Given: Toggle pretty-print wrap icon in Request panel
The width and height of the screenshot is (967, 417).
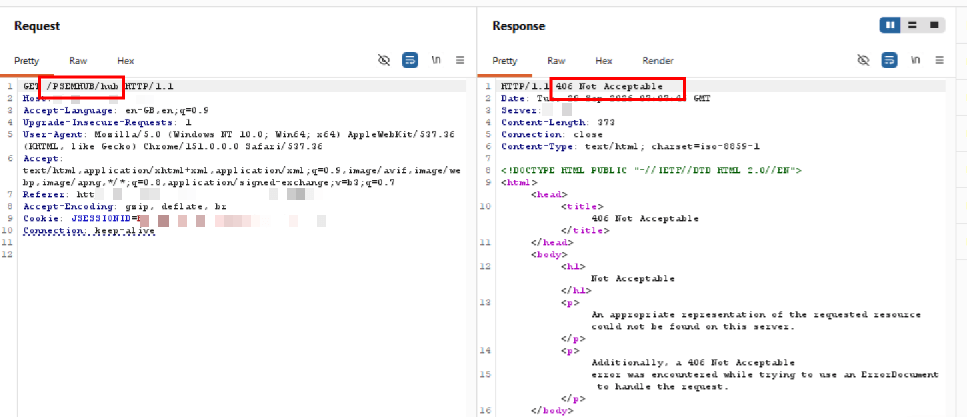Looking at the screenshot, I should click(x=410, y=60).
